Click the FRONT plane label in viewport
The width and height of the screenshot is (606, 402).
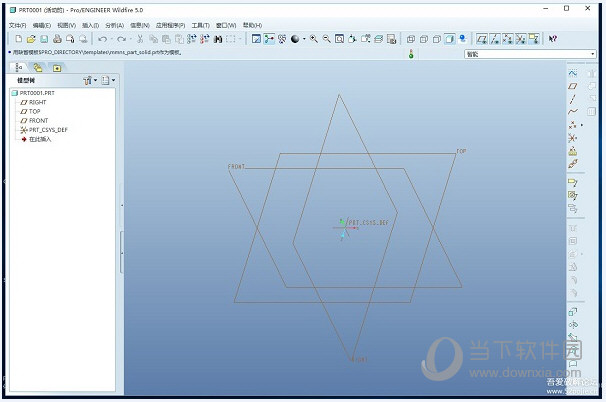(x=236, y=167)
